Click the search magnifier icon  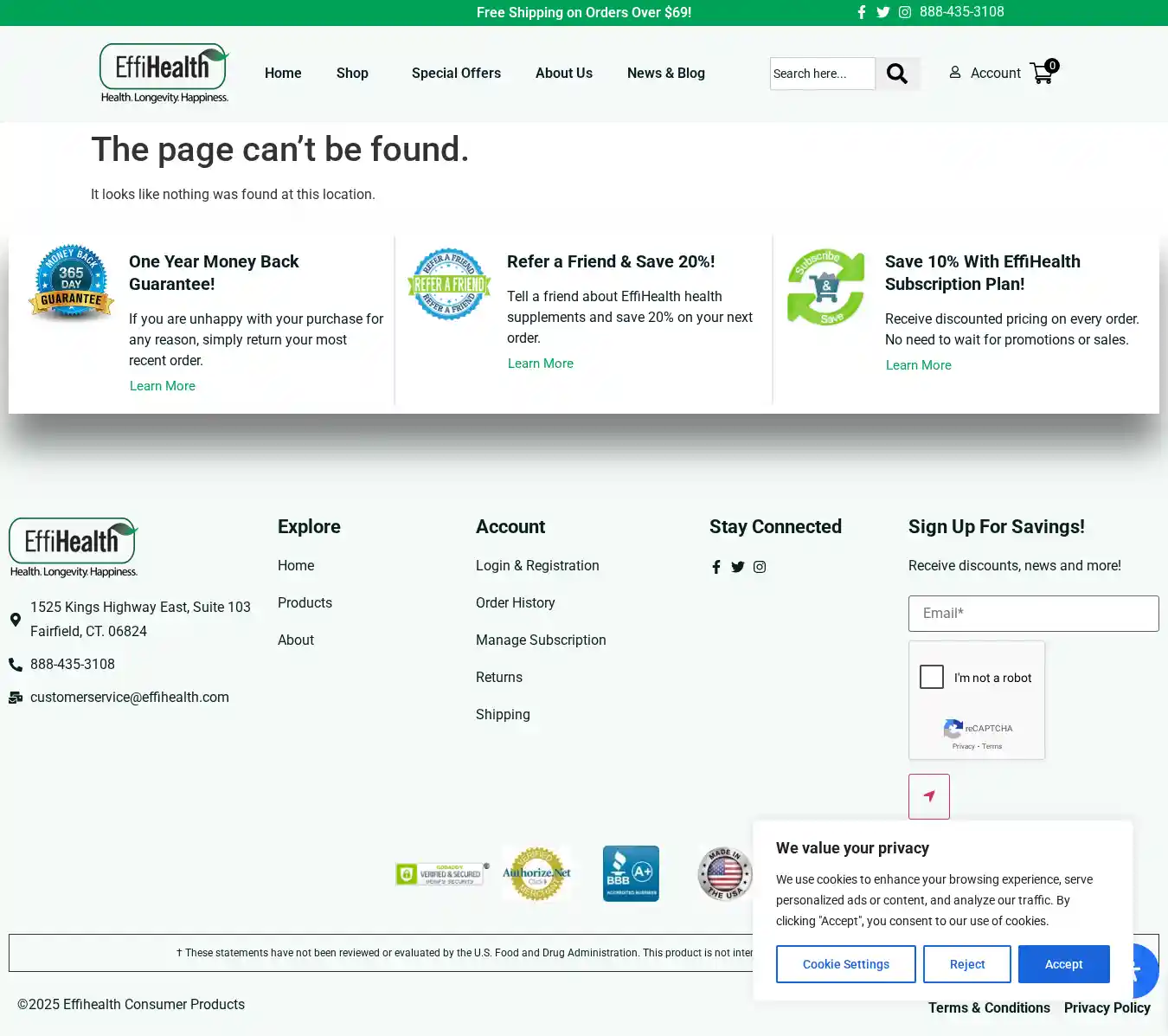coord(897,74)
